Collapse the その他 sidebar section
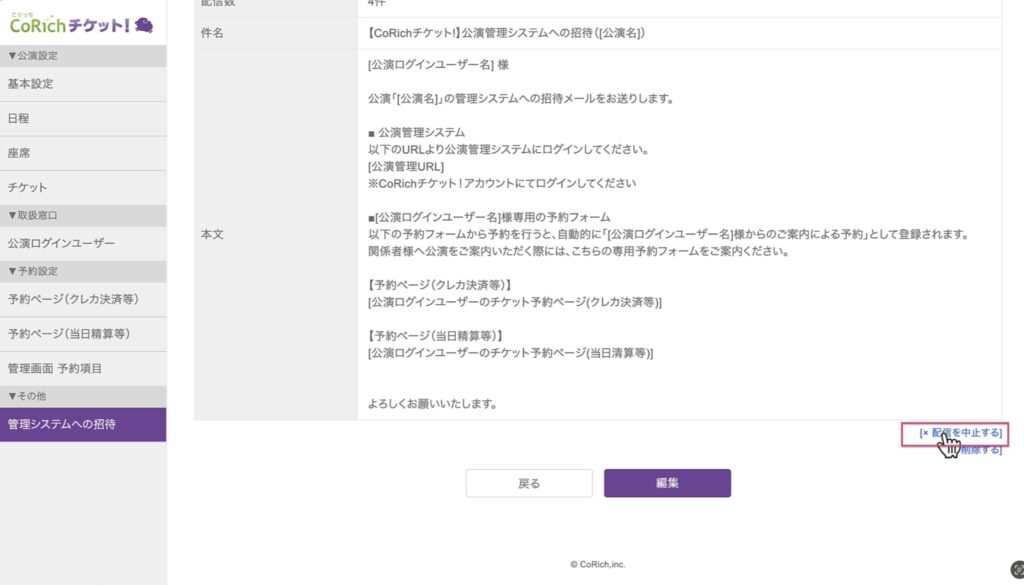 click(28, 396)
